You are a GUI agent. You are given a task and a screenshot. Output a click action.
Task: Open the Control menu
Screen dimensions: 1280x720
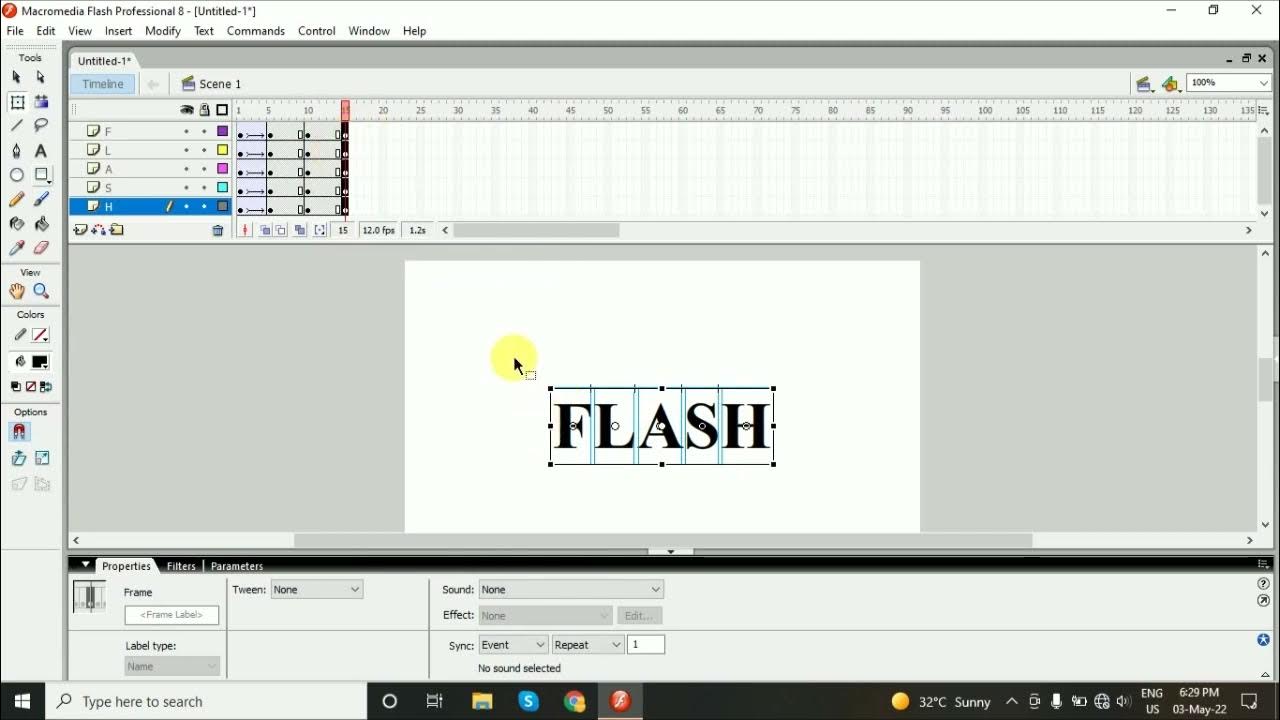tap(317, 31)
